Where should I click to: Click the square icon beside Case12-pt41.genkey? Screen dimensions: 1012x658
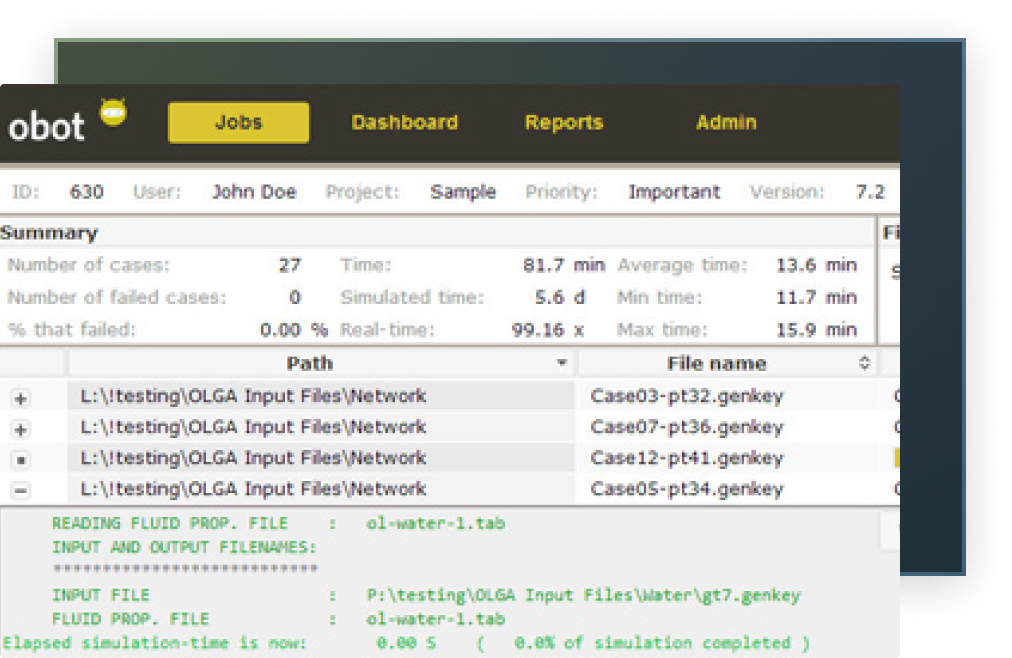(x=20, y=460)
